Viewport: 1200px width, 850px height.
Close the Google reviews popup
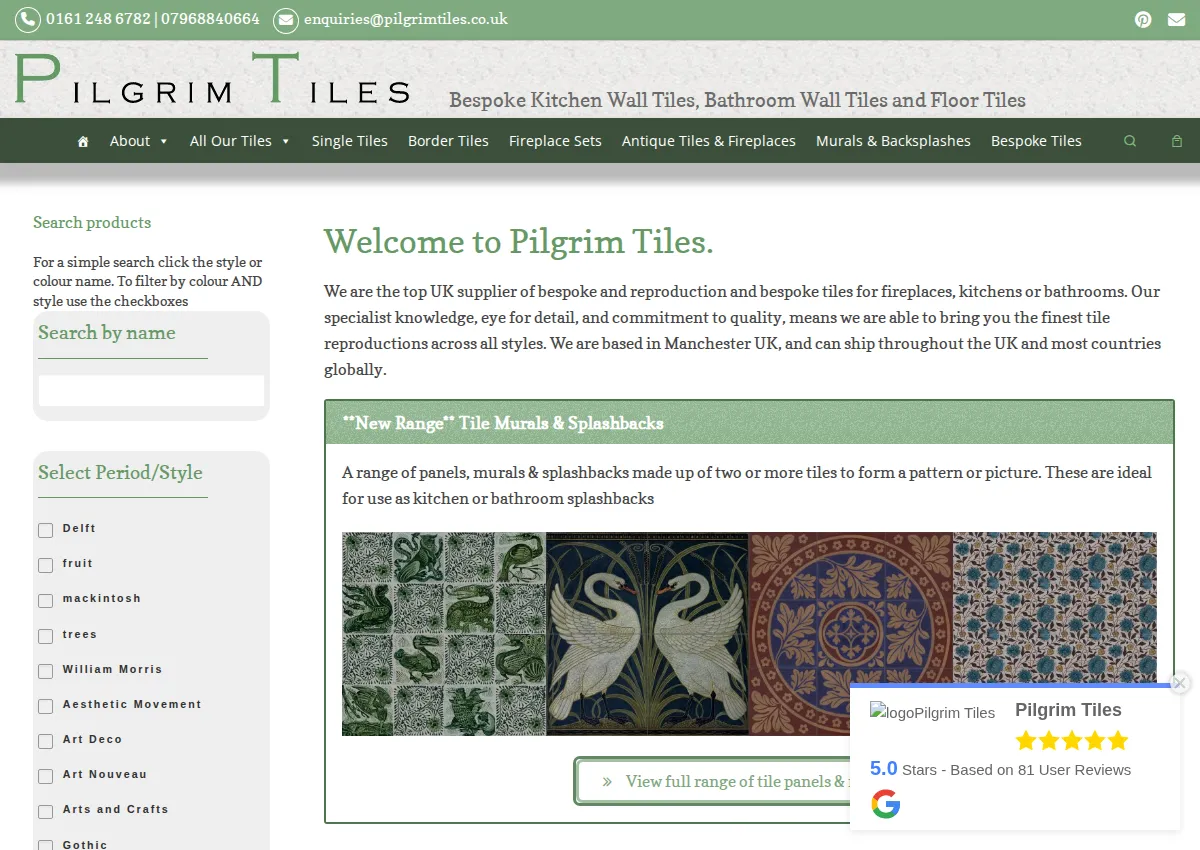pos(1180,683)
